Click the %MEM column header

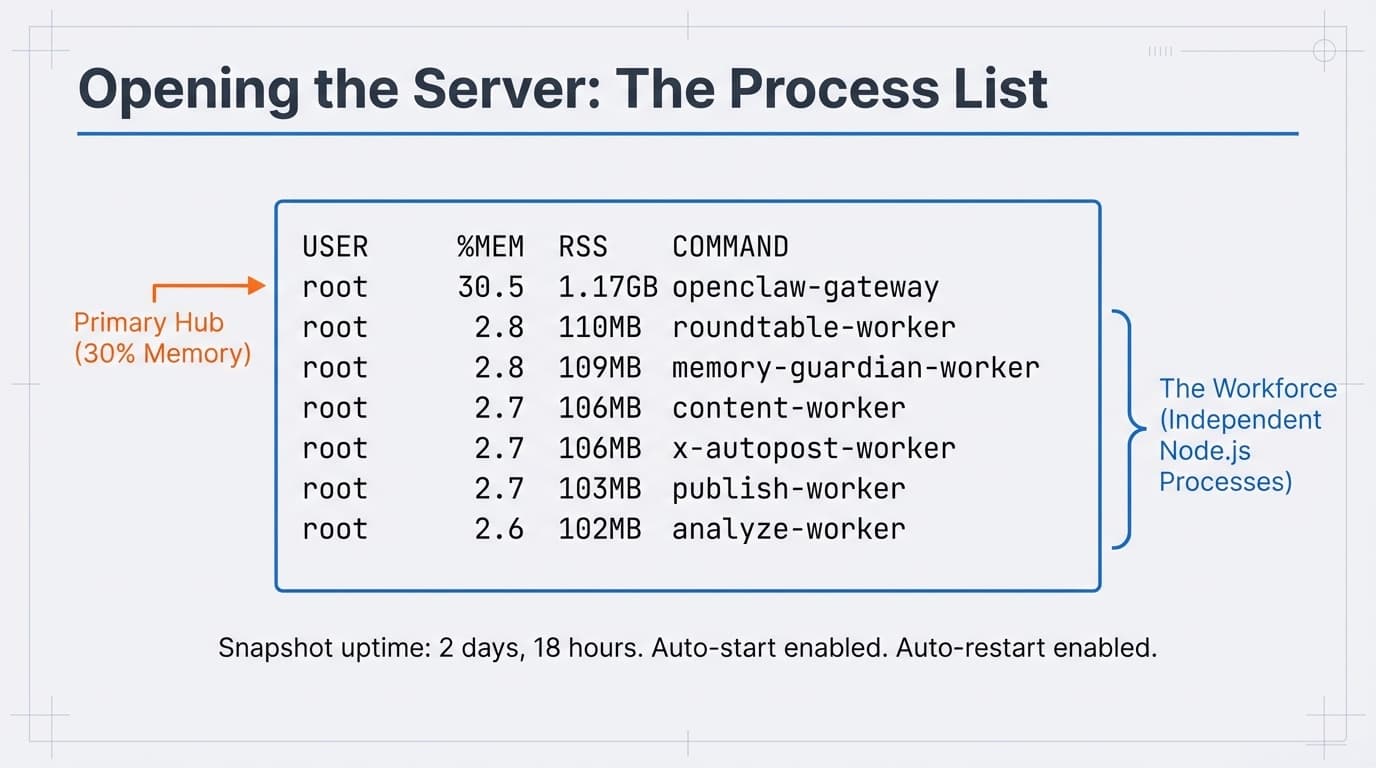pos(490,246)
